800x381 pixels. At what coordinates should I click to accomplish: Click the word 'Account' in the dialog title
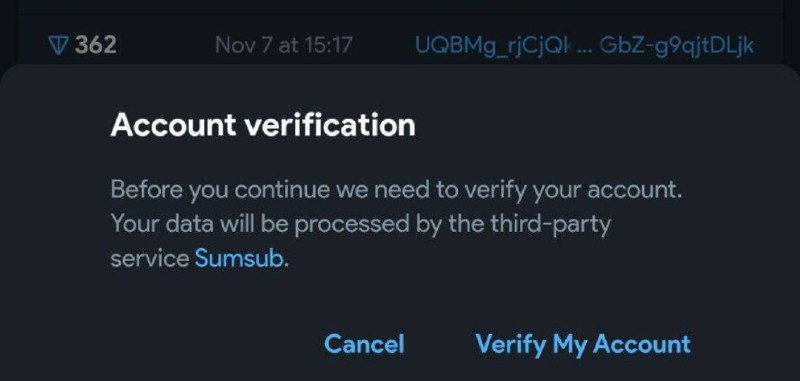173,125
